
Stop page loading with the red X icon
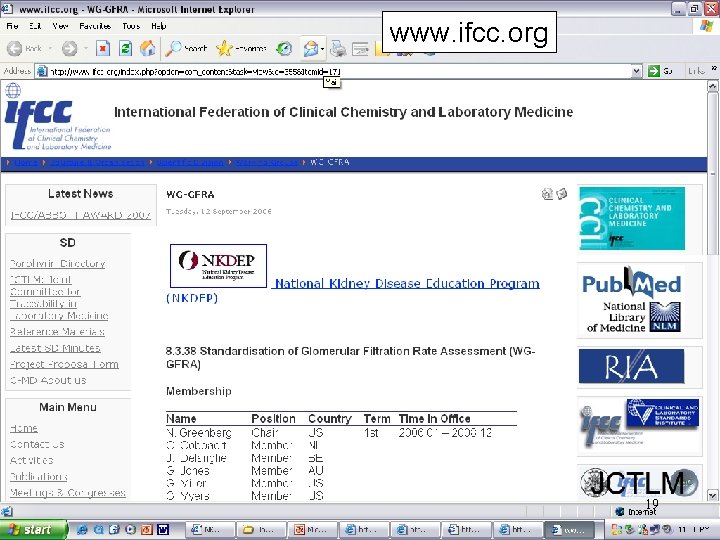pos(103,48)
